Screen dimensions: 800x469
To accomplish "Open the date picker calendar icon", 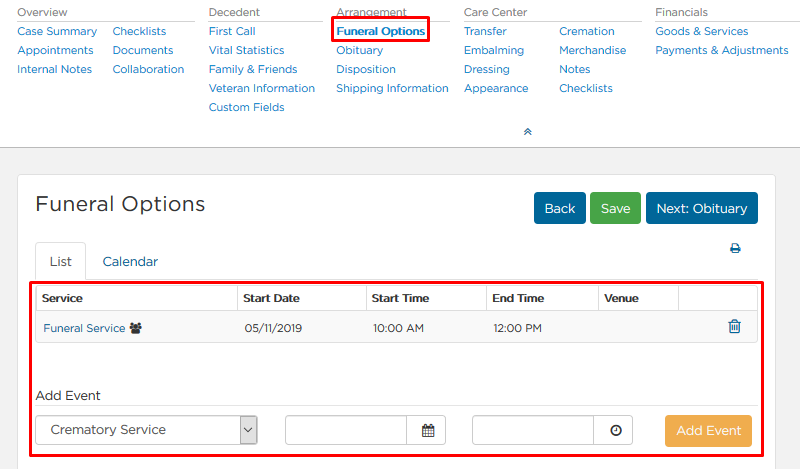I will tap(428, 430).
